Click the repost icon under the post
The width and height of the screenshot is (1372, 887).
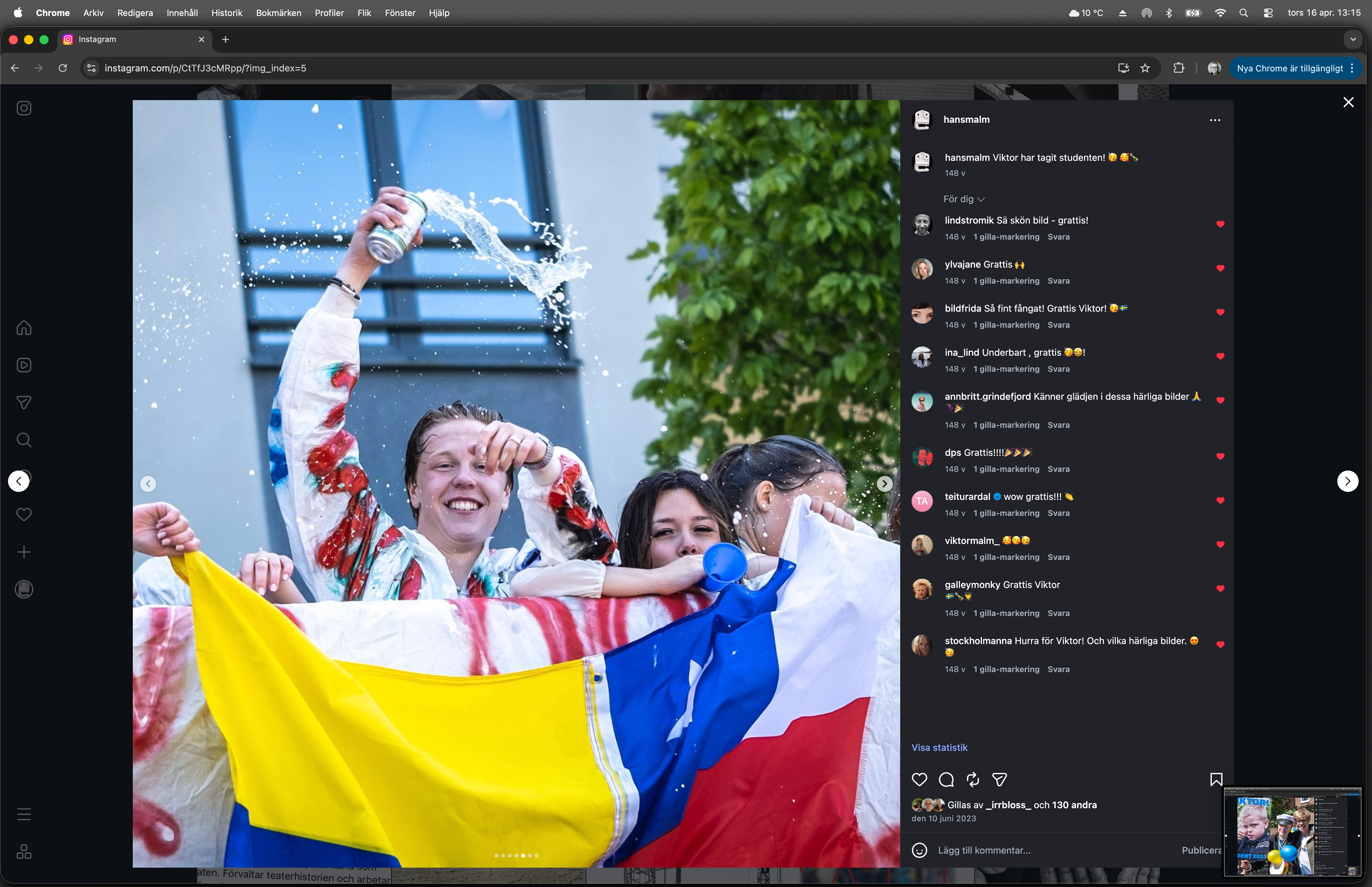[973, 779]
